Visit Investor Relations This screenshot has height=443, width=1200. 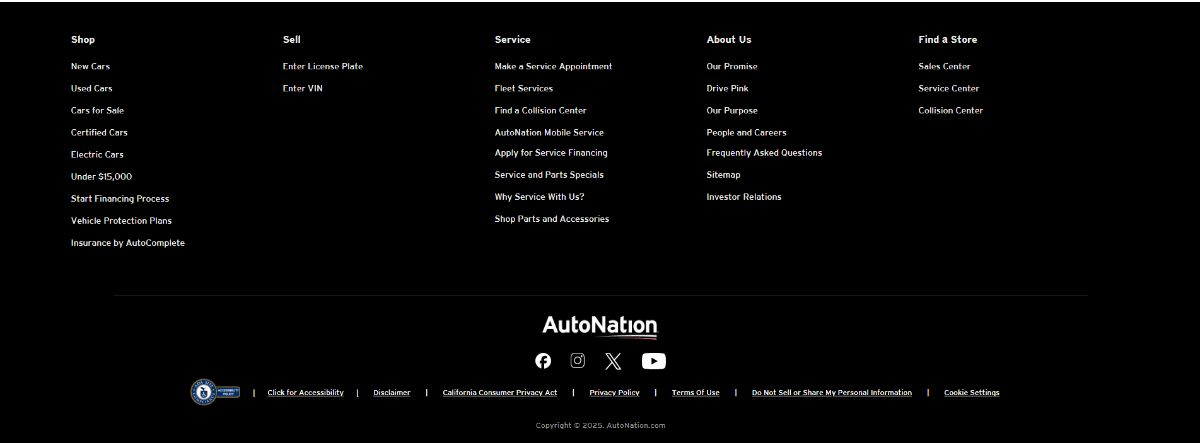tap(744, 197)
